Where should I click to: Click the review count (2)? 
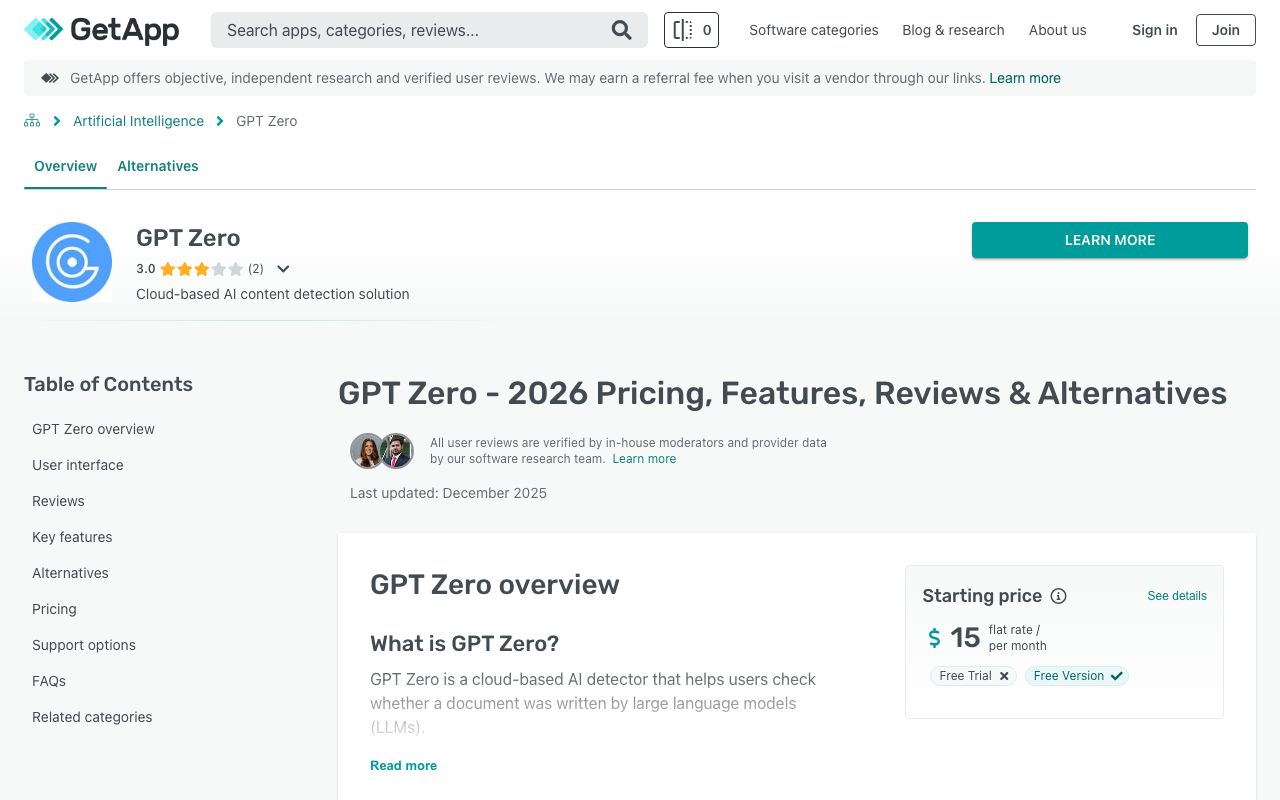(x=256, y=269)
